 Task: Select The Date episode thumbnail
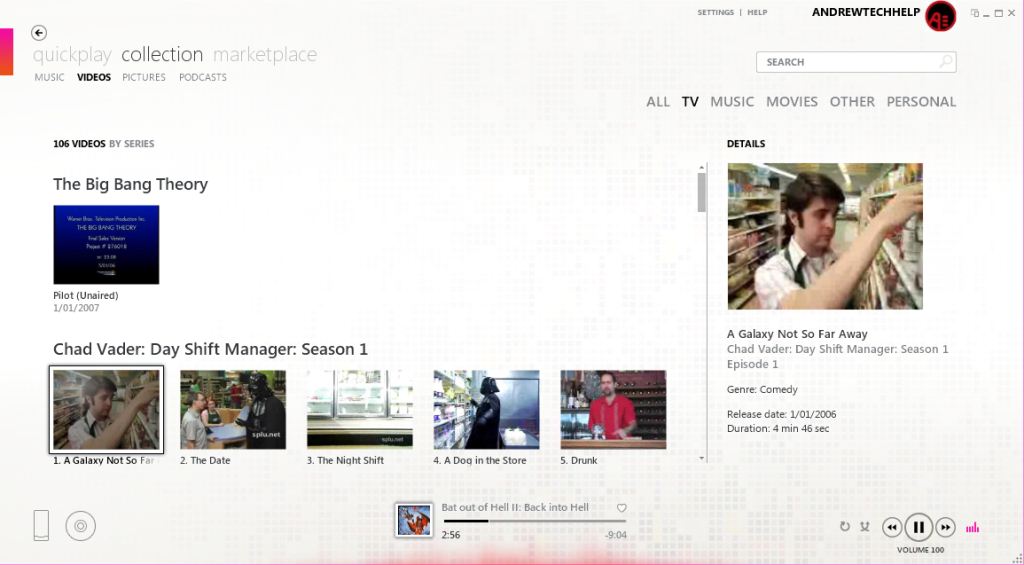click(233, 410)
